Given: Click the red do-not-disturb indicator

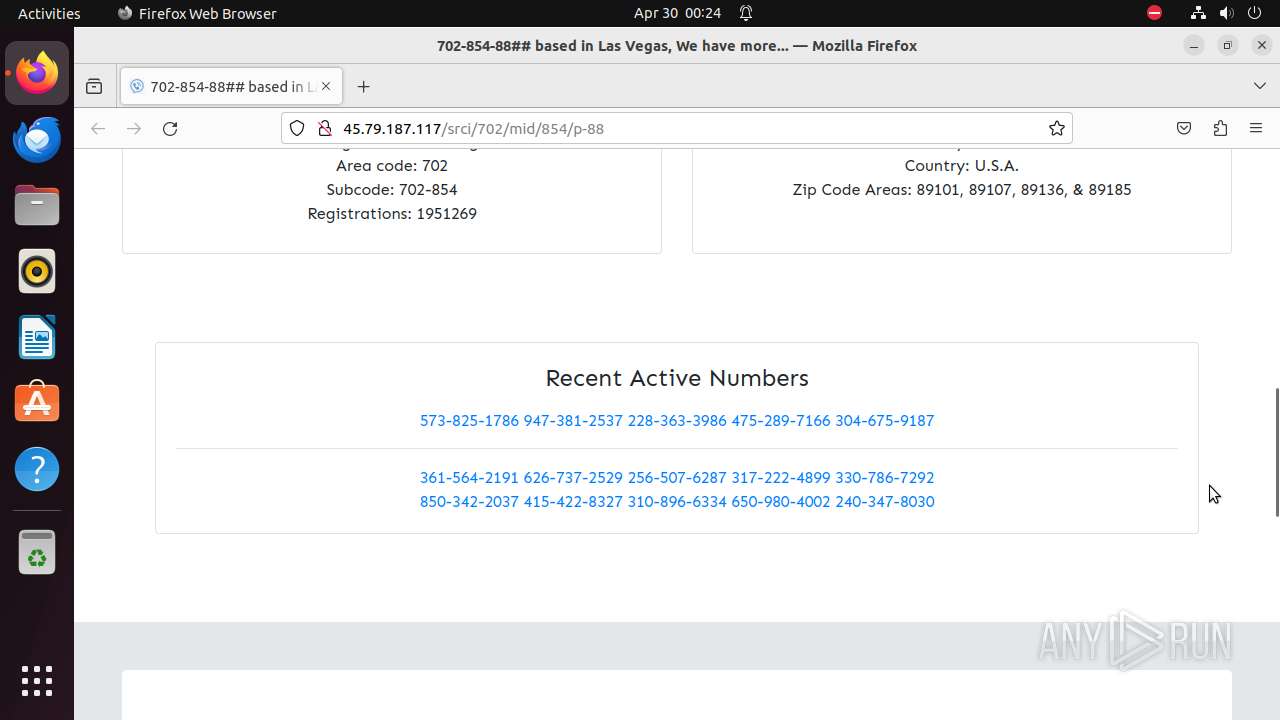Looking at the screenshot, I should coord(1154,13).
